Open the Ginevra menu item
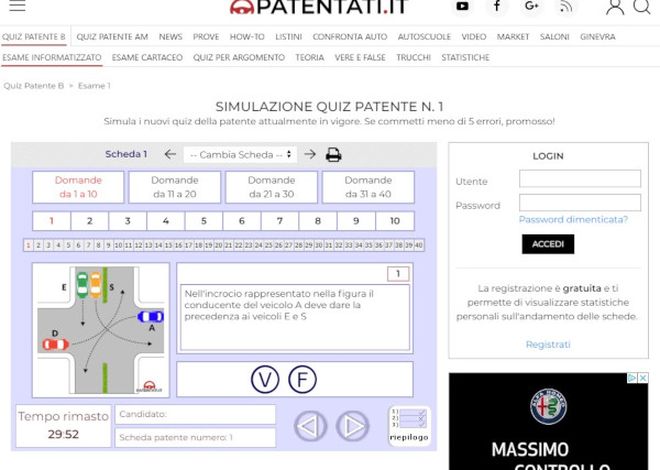Image resolution: width=660 pixels, height=470 pixels. (x=597, y=37)
